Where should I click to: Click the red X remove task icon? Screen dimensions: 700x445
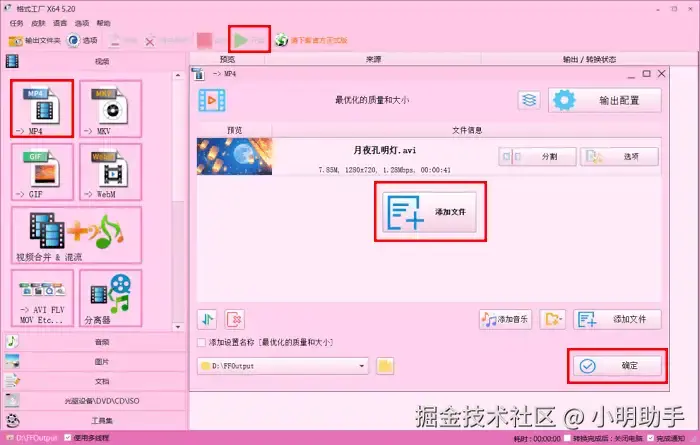[150, 42]
